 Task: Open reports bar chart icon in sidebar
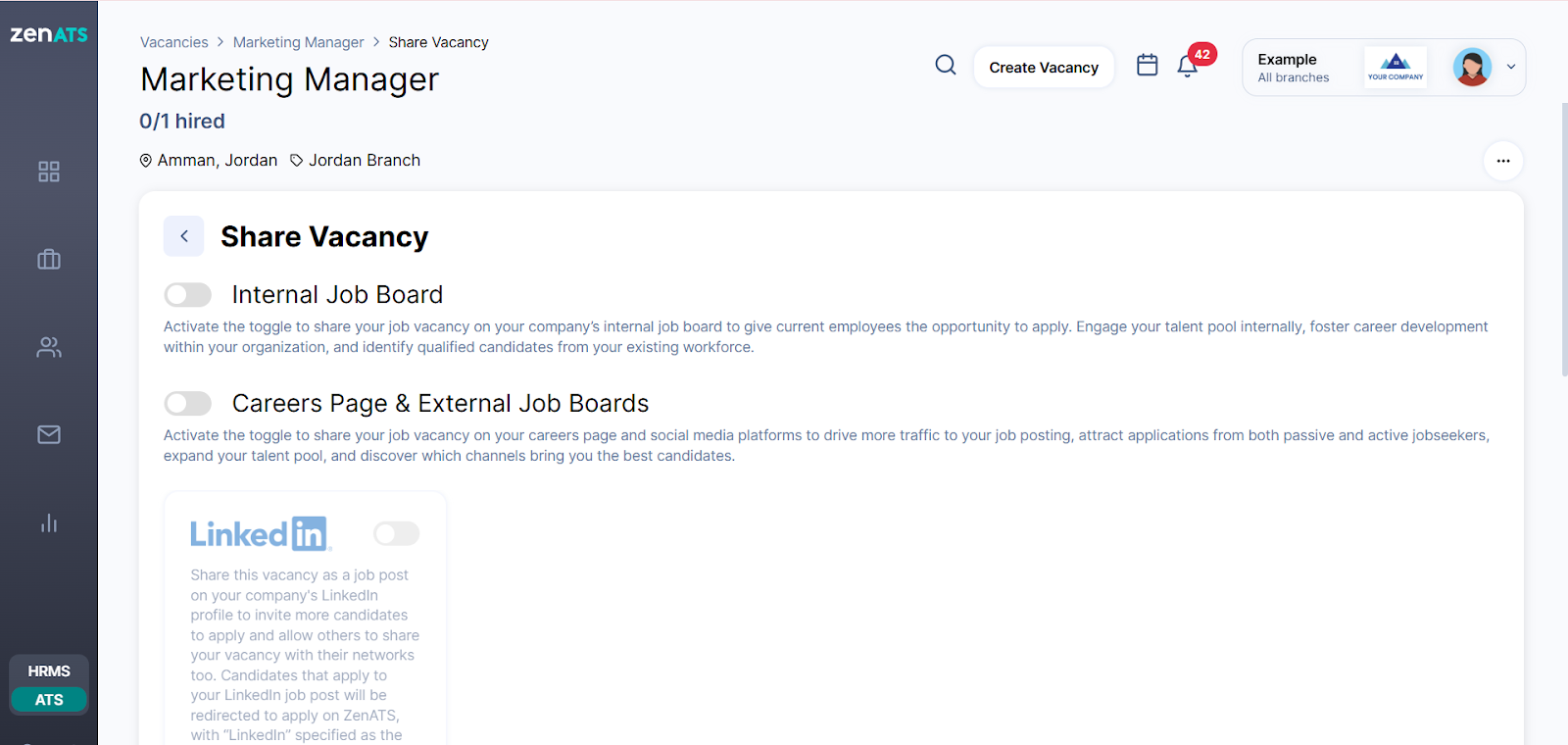(x=49, y=522)
